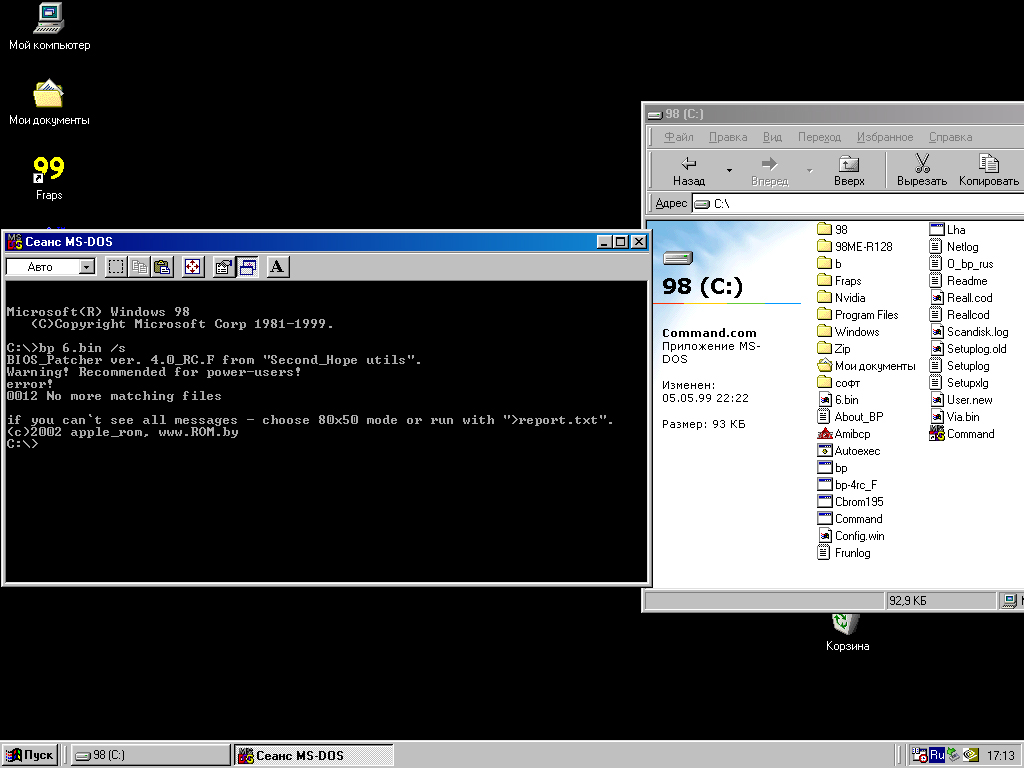Go up one level with Вверх
The width and height of the screenshot is (1024, 768).
tap(849, 170)
